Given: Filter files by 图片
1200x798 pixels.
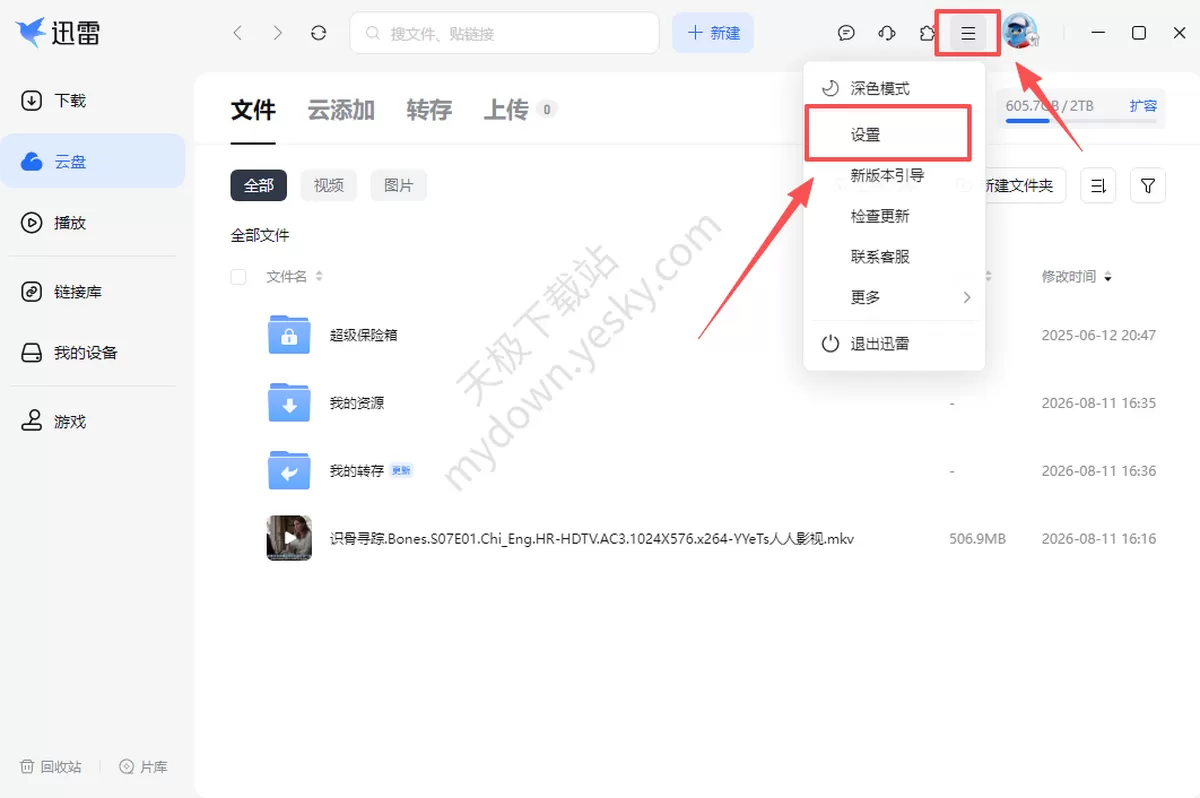Looking at the screenshot, I should (x=398, y=185).
